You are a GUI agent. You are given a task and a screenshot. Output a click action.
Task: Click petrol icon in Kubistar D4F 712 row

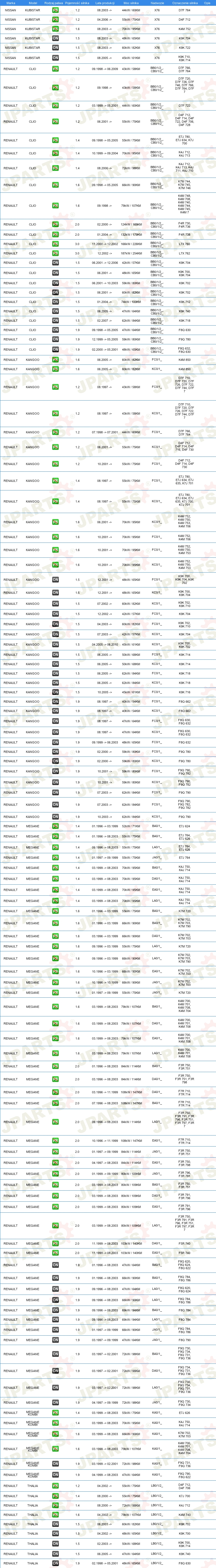56,20
